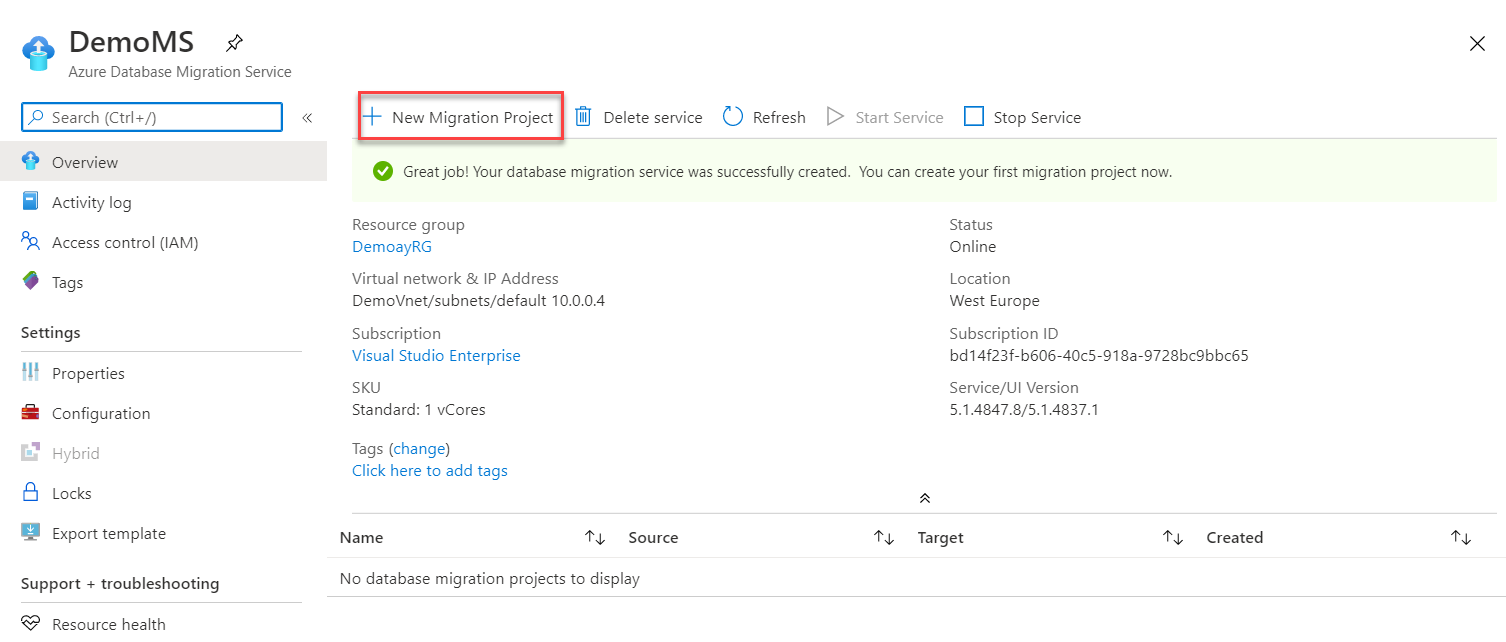Image resolution: width=1506 pixels, height=642 pixels.
Task: Click the Refresh icon in toolbar
Action: click(x=733, y=117)
